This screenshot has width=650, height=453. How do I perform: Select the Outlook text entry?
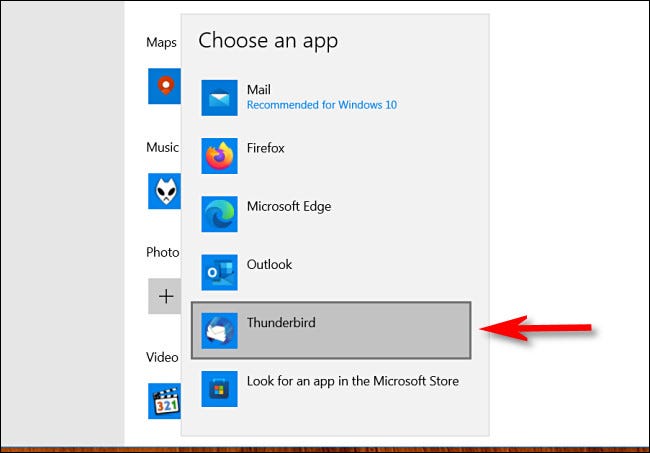pos(269,264)
